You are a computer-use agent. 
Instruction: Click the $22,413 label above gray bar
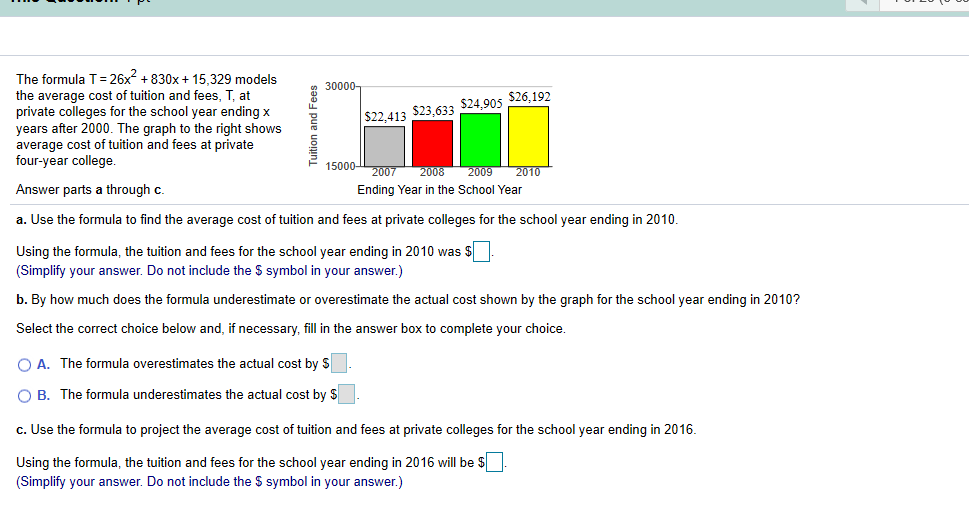pyautogui.click(x=385, y=117)
